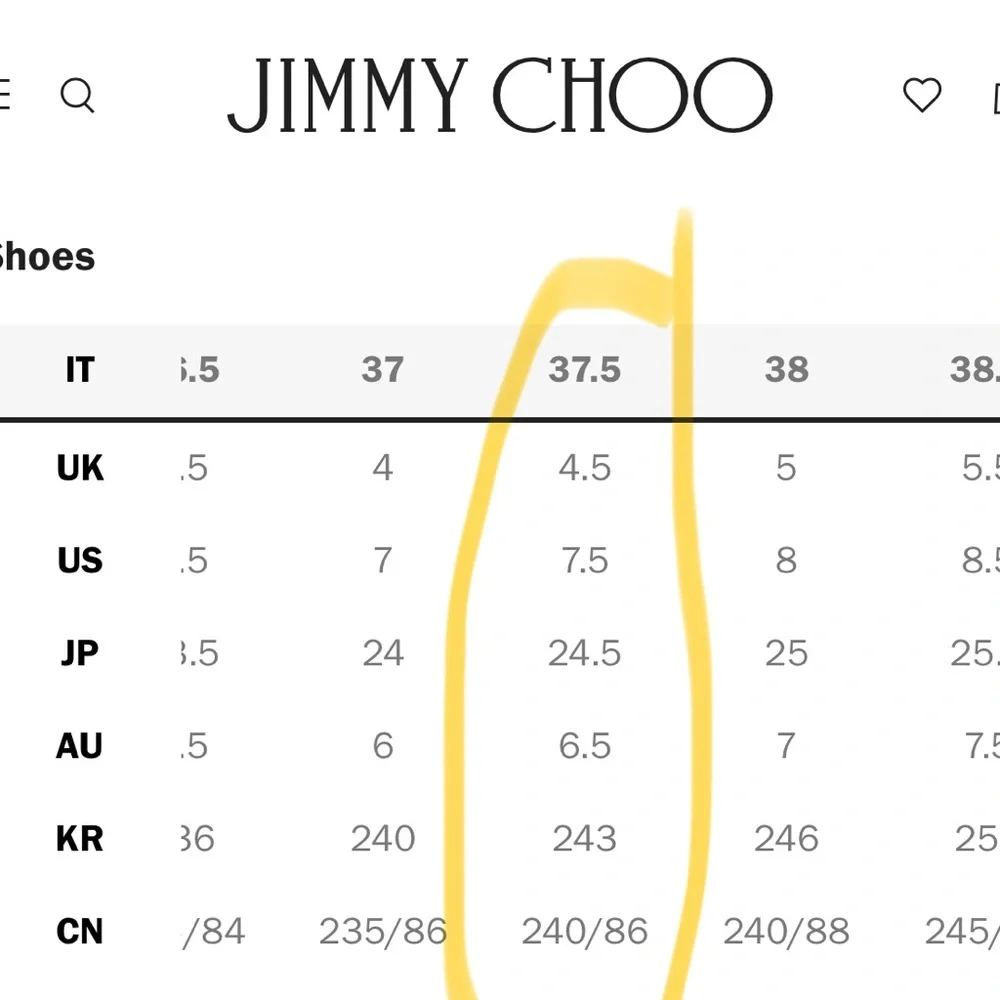Open the shopping bag icon

[996, 98]
